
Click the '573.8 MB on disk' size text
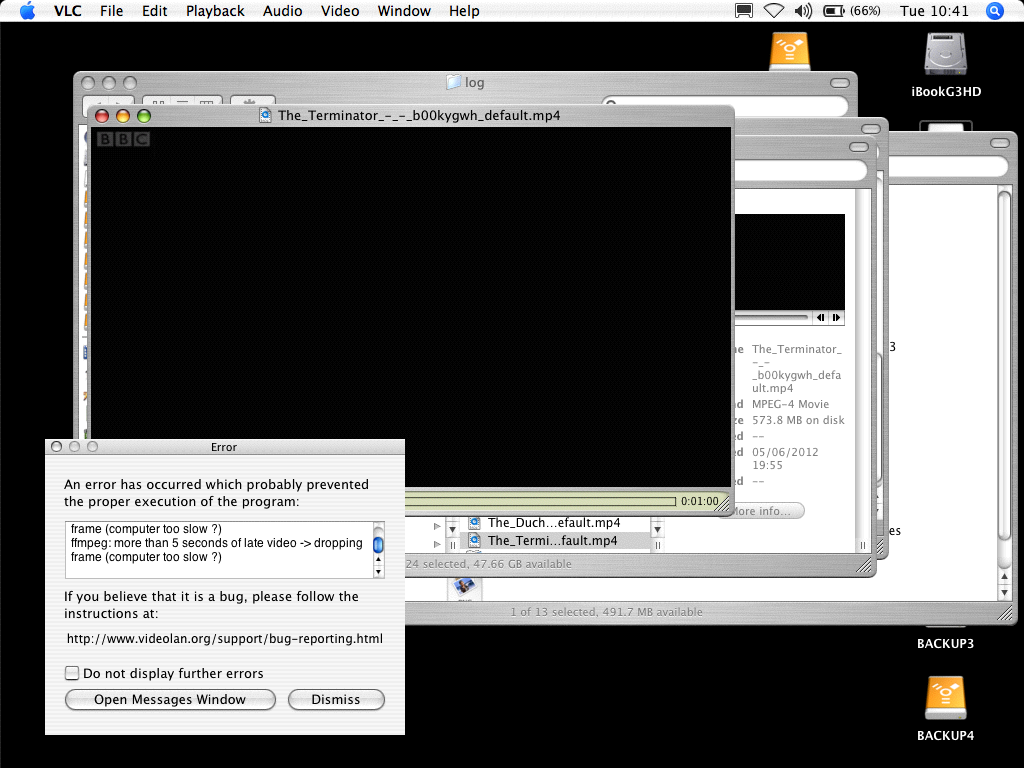click(x=798, y=420)
